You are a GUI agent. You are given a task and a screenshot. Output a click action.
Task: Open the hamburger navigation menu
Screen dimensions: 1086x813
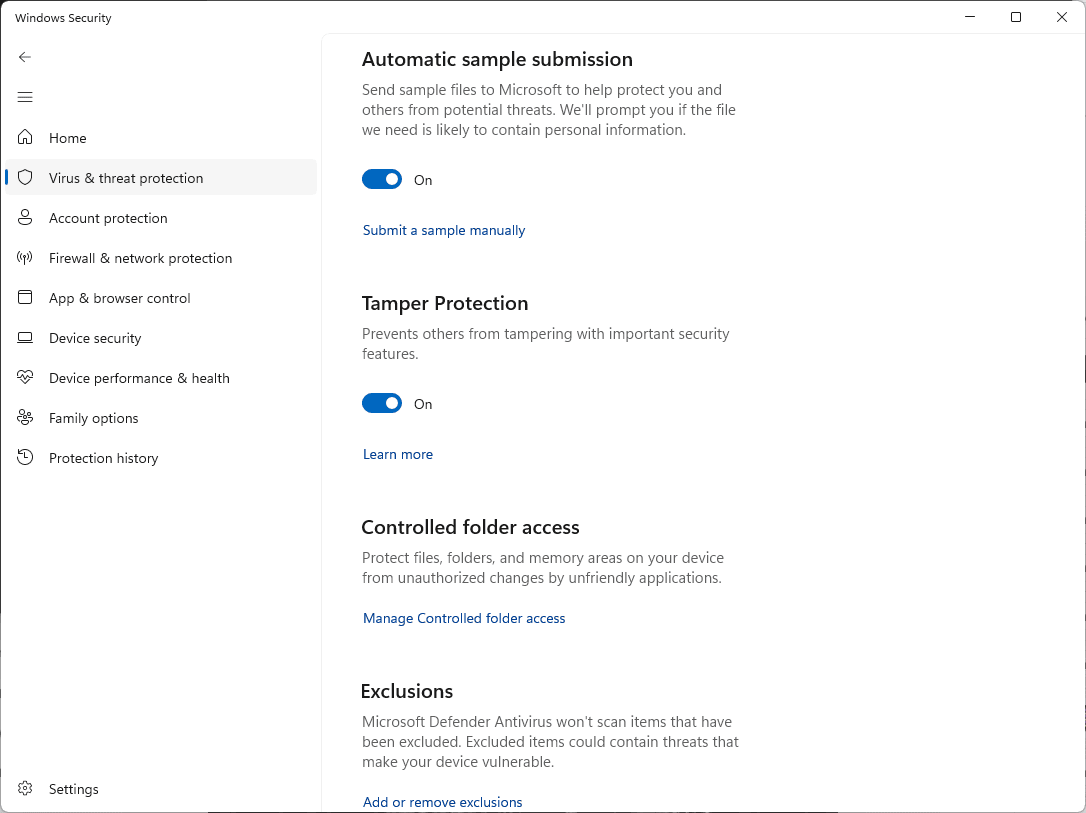[25, 97]
